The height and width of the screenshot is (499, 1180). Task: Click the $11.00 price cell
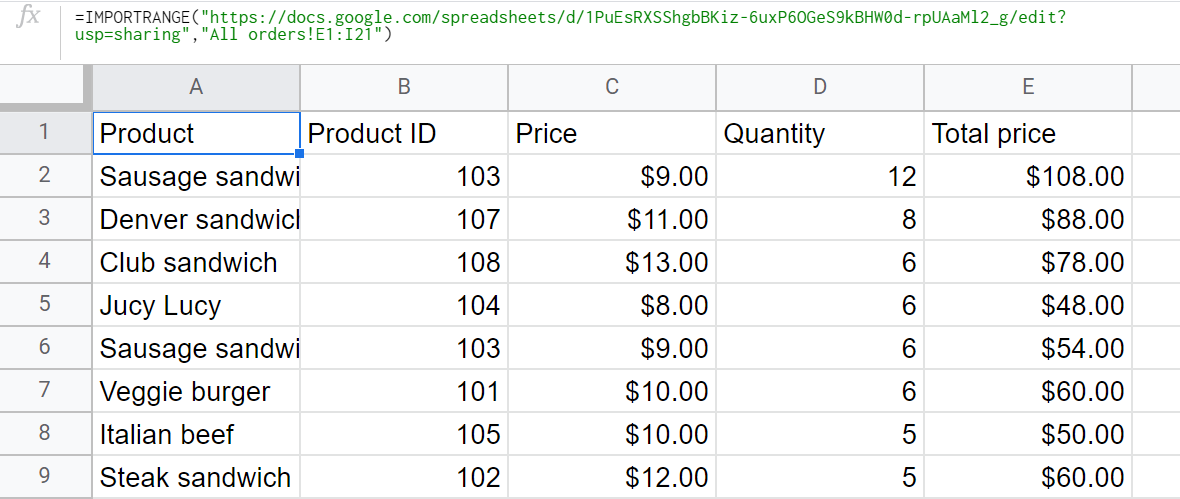click(x=612, y=219)
